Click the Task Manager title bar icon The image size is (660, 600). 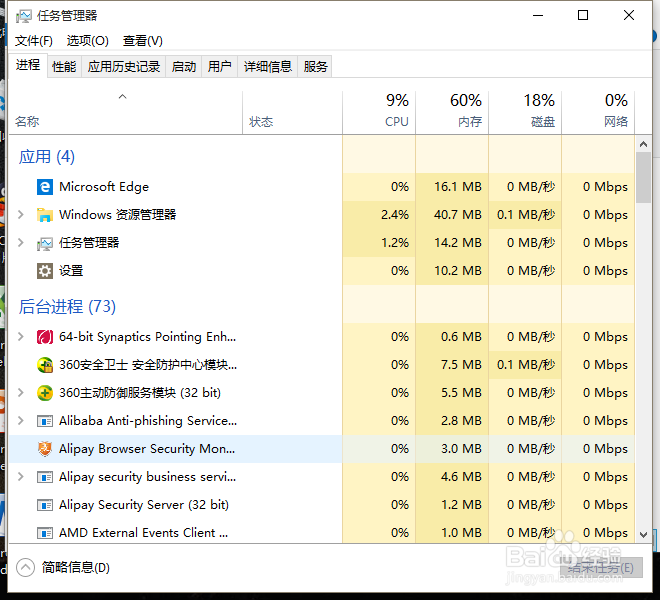click(24, 16)
